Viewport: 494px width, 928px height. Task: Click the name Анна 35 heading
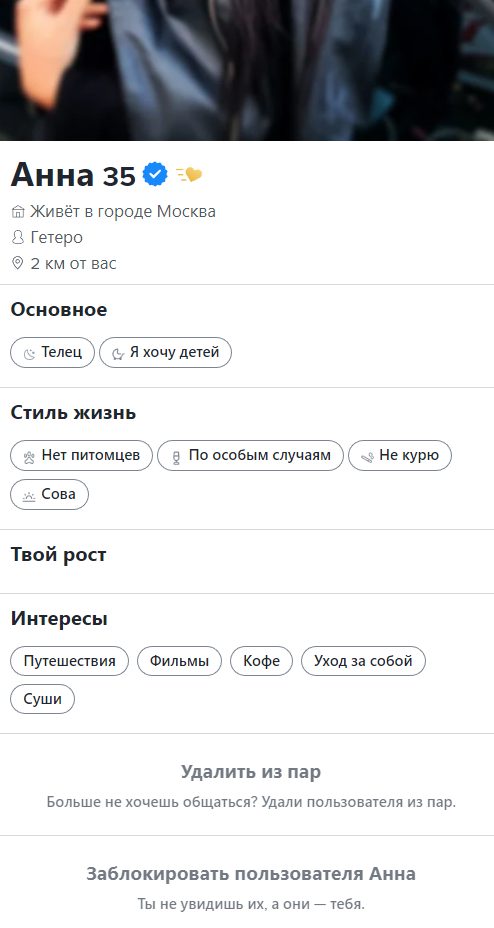(73, 175)
